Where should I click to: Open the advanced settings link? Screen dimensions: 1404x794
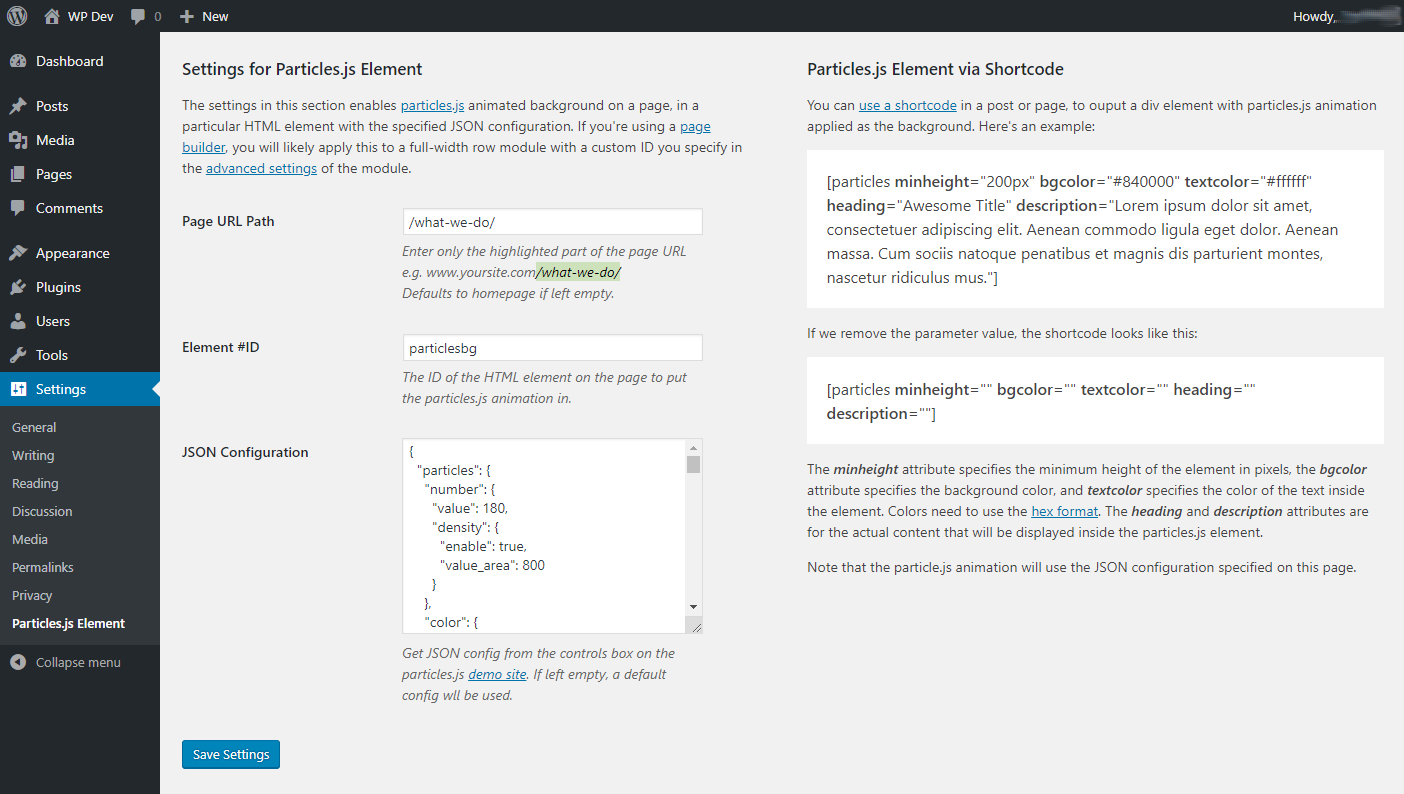(x=261, y=169)
